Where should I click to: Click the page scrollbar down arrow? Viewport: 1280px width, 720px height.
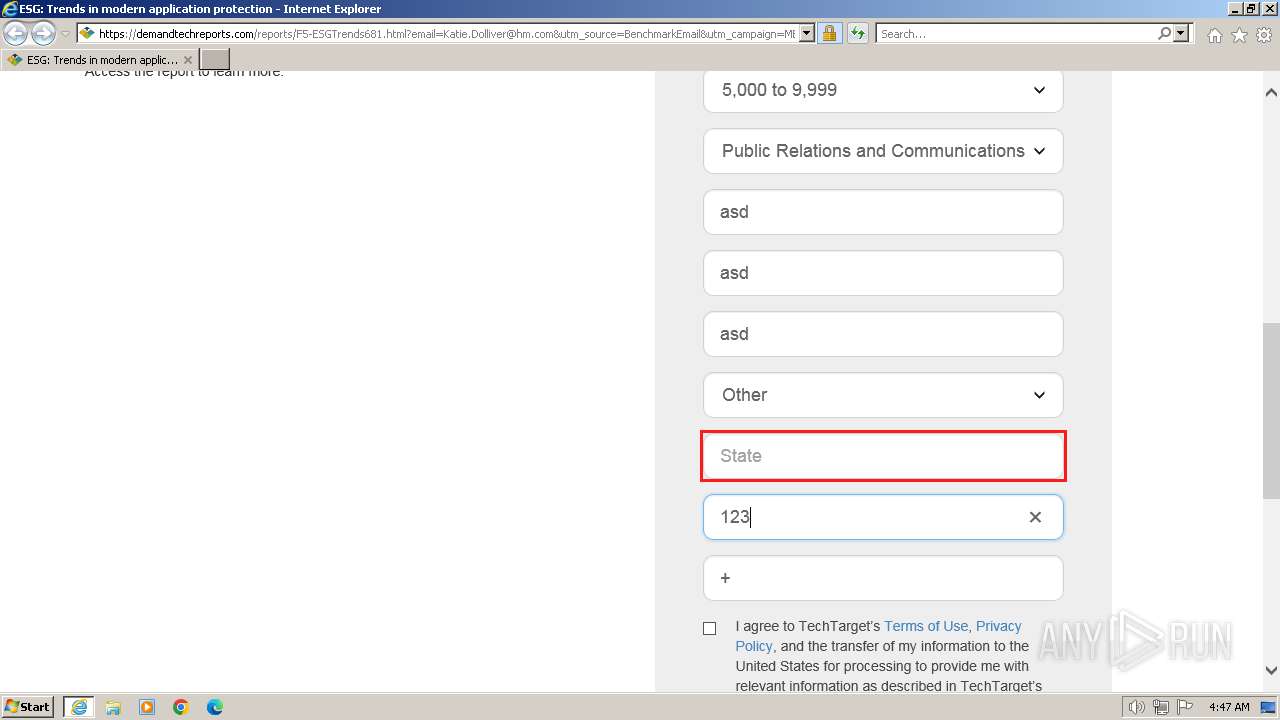[x=1271, y=671]
